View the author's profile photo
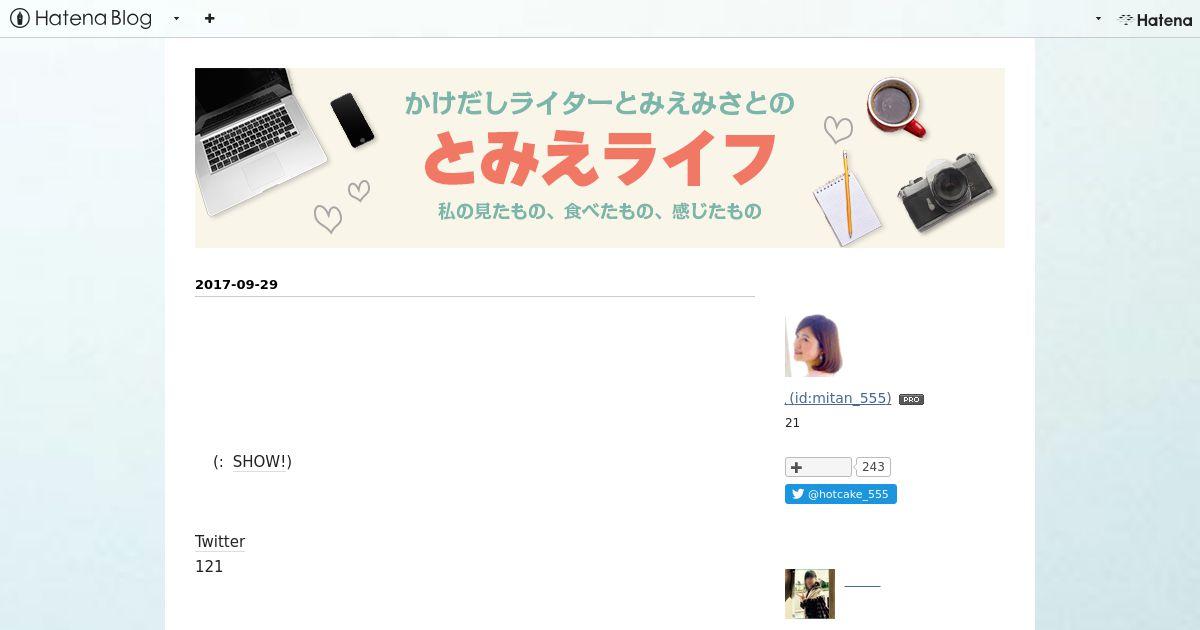The image size is (1200, 630). click(x=814, y=346)
